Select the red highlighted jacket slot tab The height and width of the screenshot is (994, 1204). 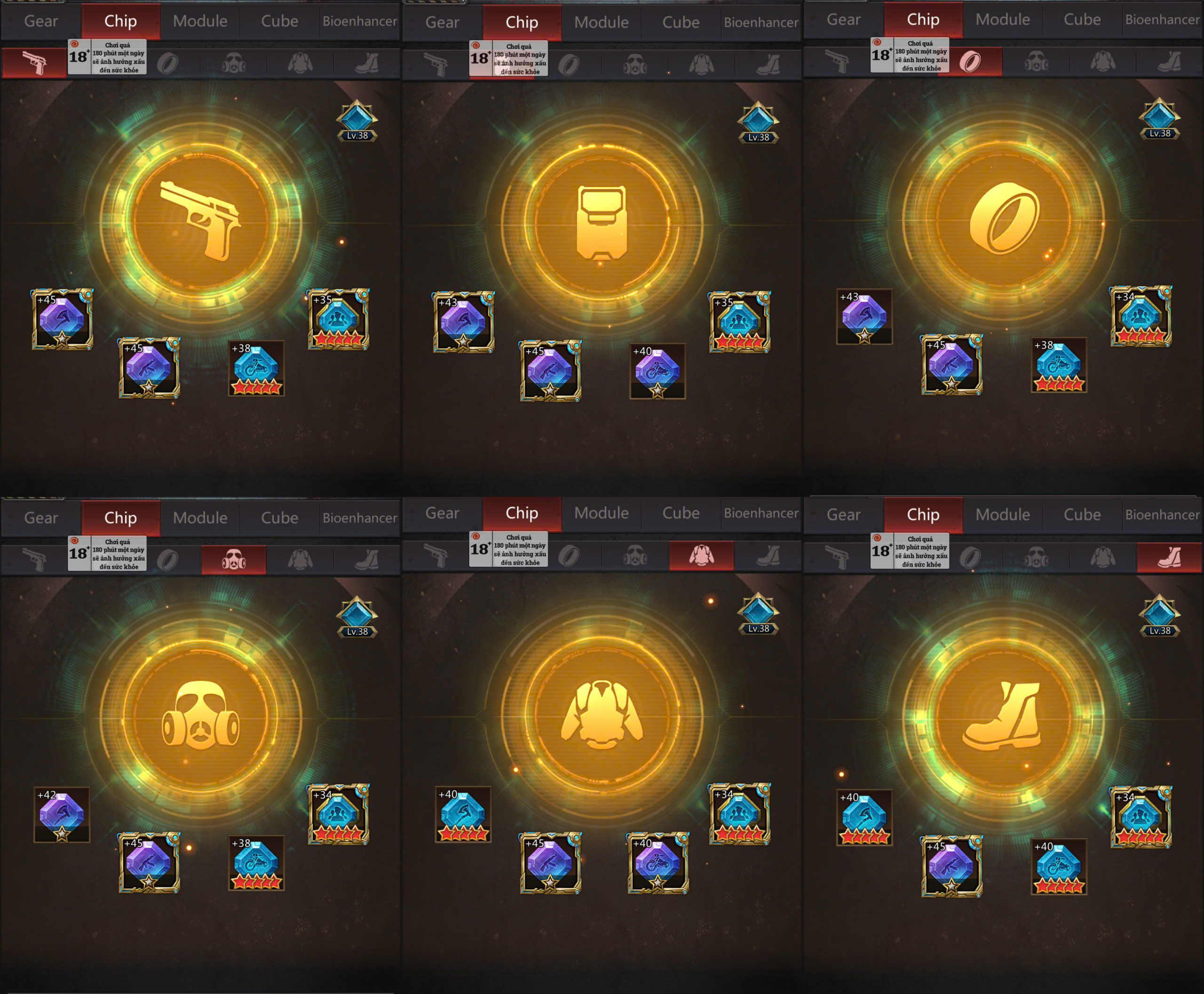click(702, 555)
